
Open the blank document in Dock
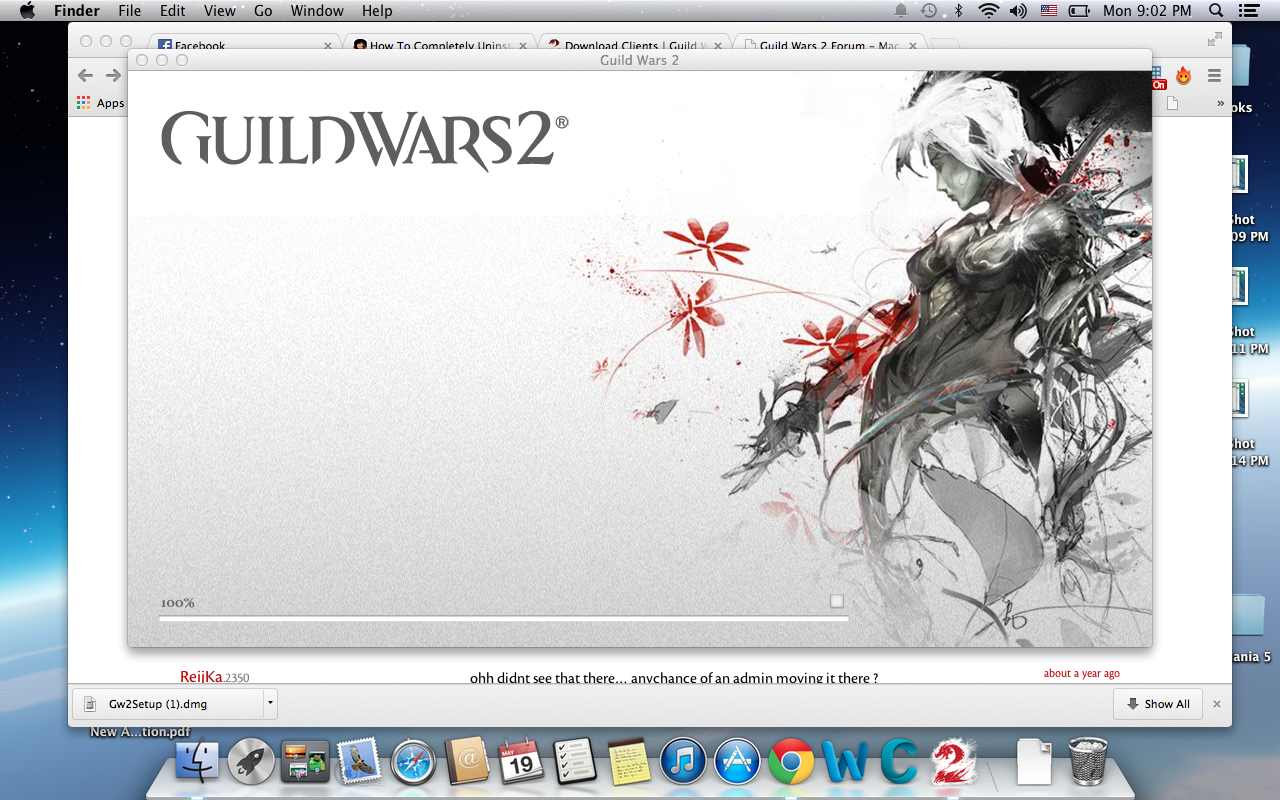(1033, 762)
